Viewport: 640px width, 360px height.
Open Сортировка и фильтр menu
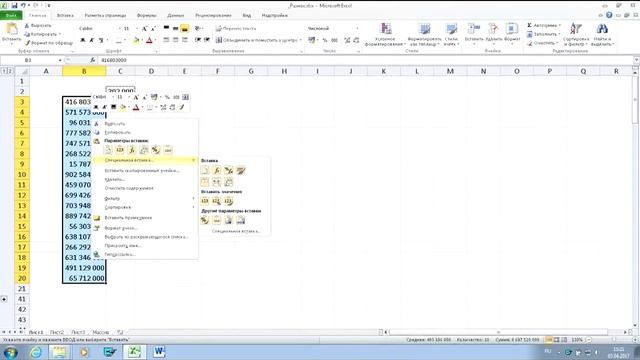coord(576,34)
